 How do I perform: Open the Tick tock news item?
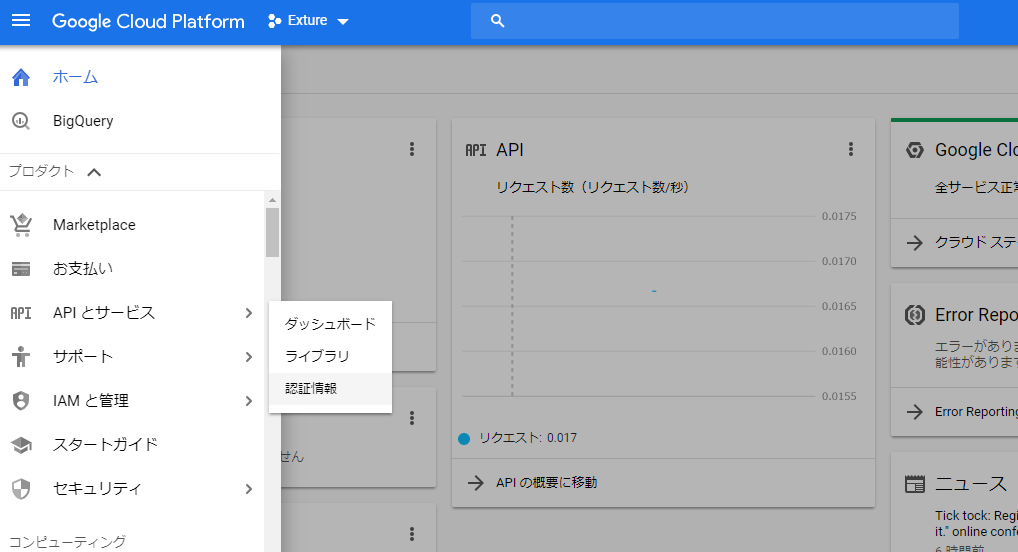coord(976,523)
